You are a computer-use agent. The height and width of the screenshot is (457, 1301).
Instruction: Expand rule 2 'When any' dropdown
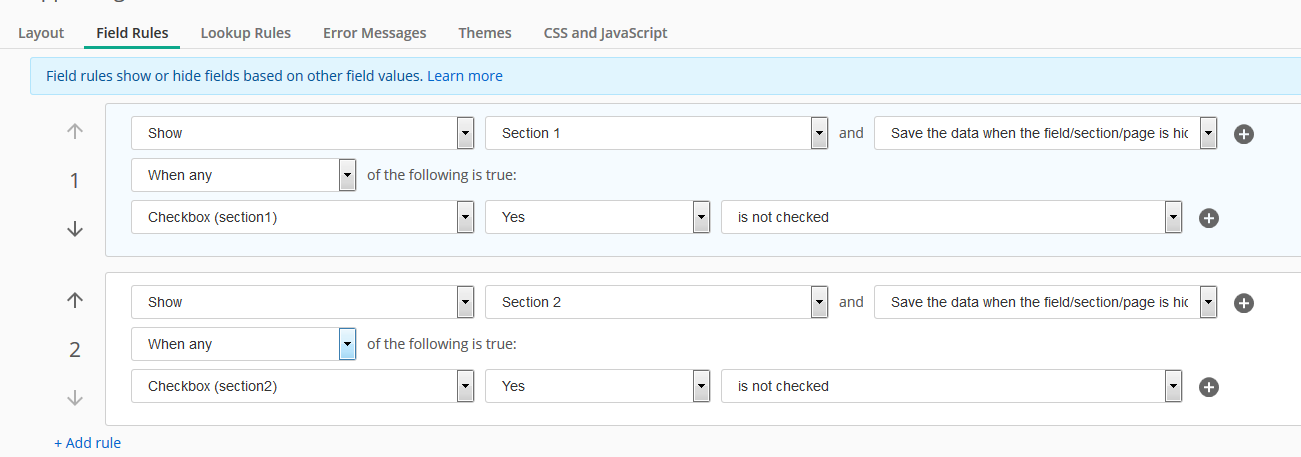tap(243, 344)
